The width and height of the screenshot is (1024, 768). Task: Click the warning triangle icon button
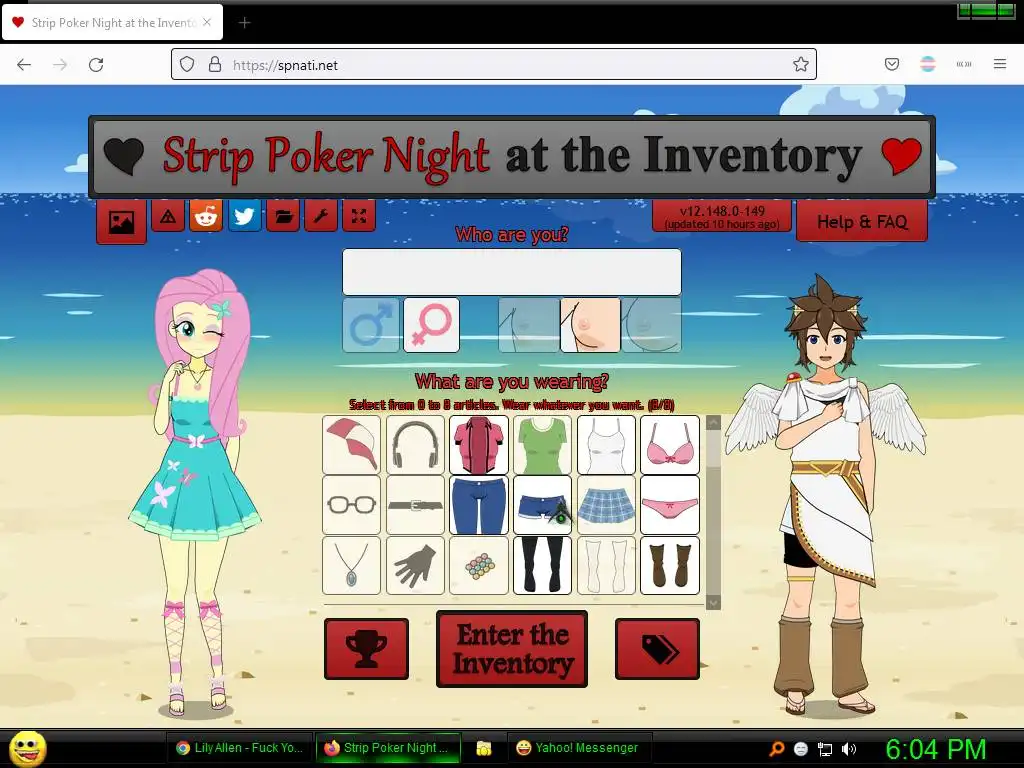168,216
